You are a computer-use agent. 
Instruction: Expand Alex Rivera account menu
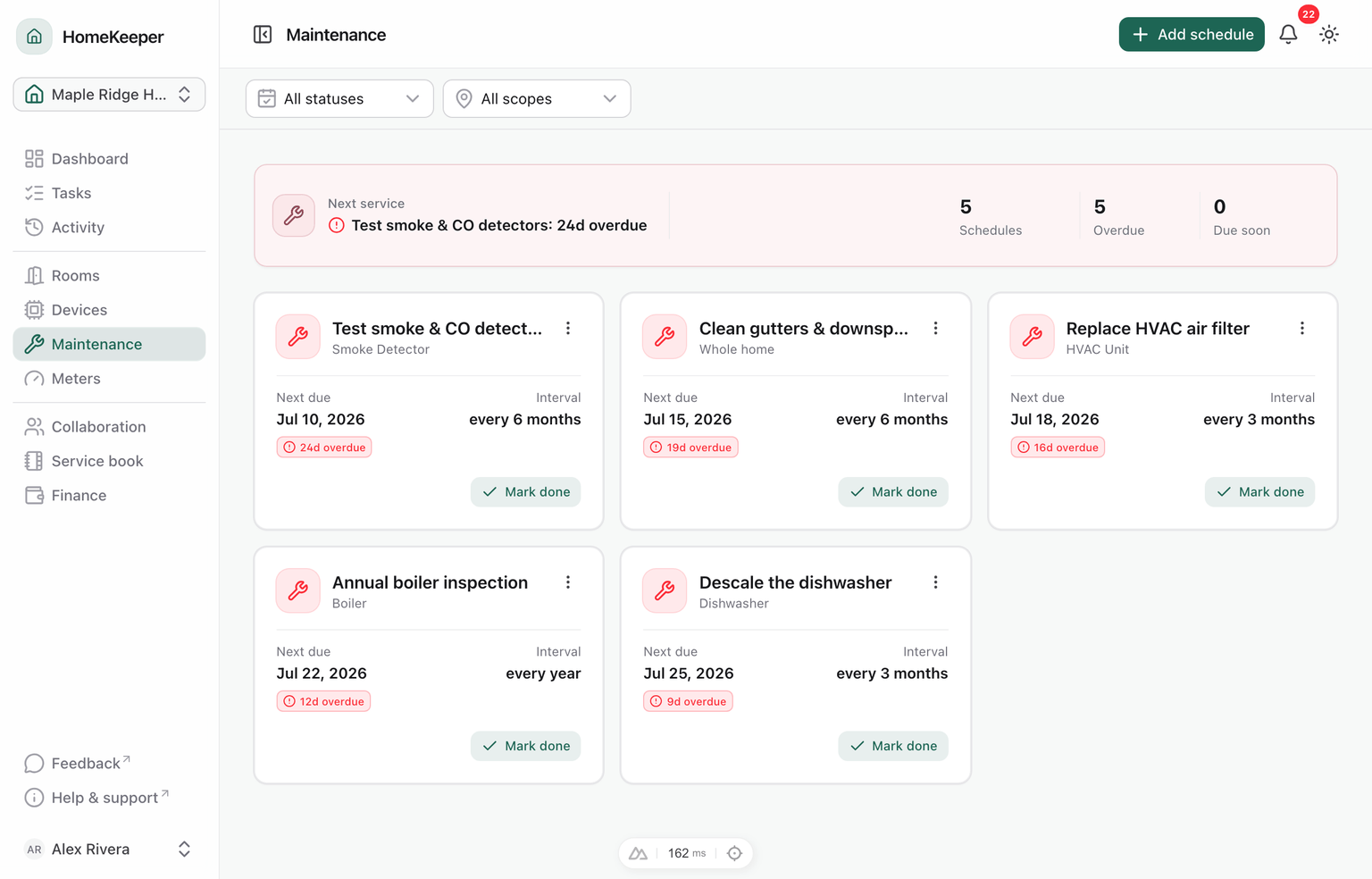click(x=109, y=850)
